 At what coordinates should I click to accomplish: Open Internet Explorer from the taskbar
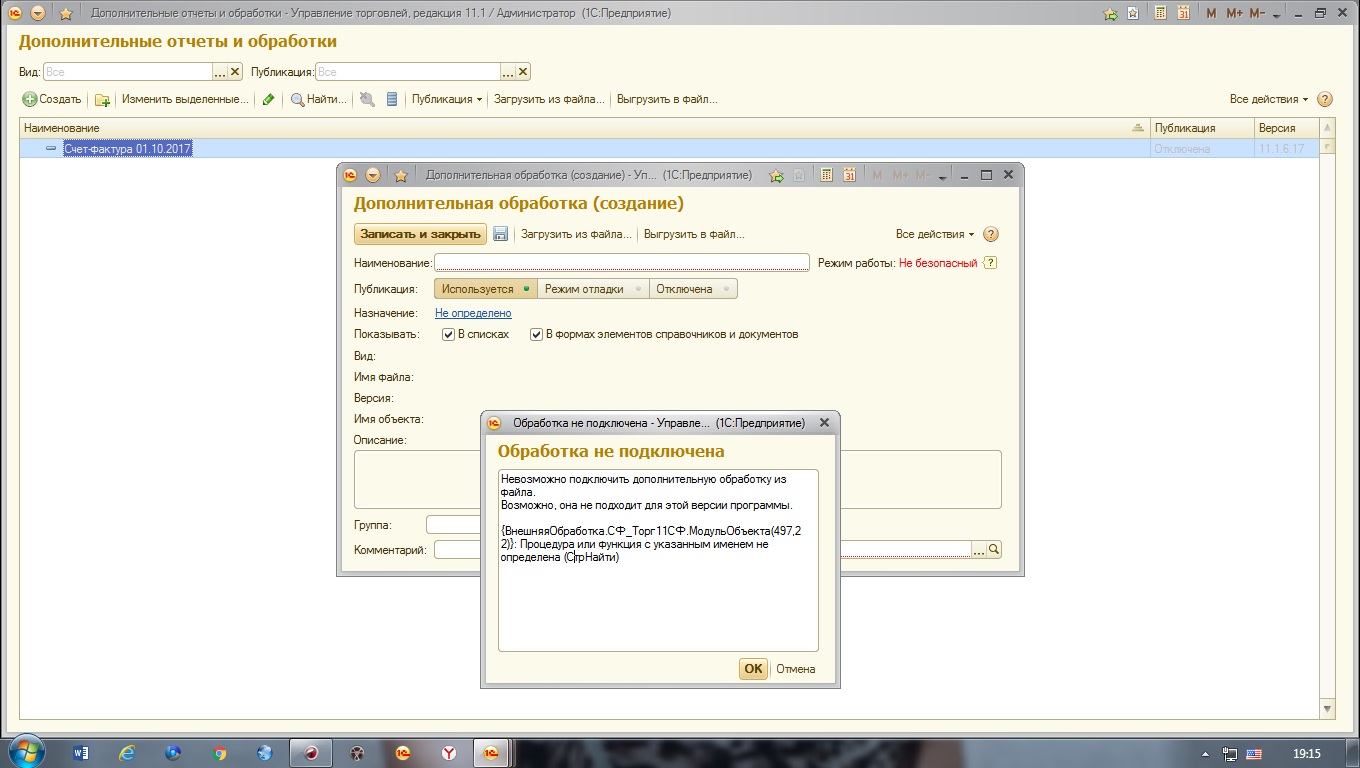(127, 752)
